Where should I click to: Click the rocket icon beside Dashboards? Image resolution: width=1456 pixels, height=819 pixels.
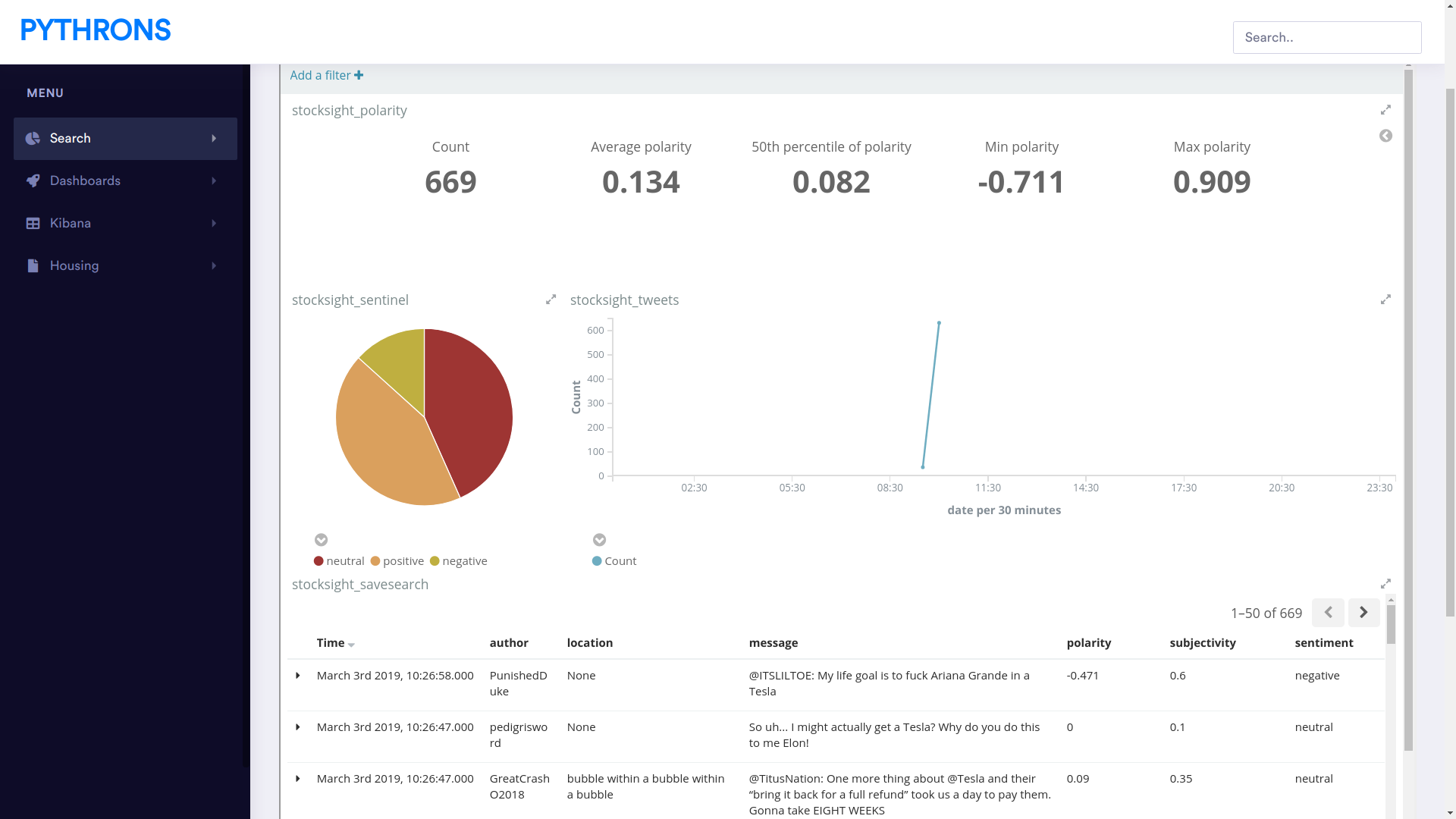[33, 181]
